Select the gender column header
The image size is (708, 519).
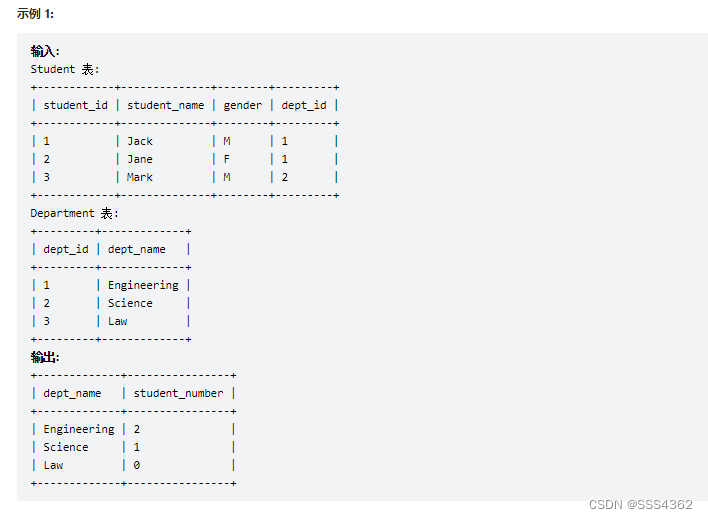[242, 105]
